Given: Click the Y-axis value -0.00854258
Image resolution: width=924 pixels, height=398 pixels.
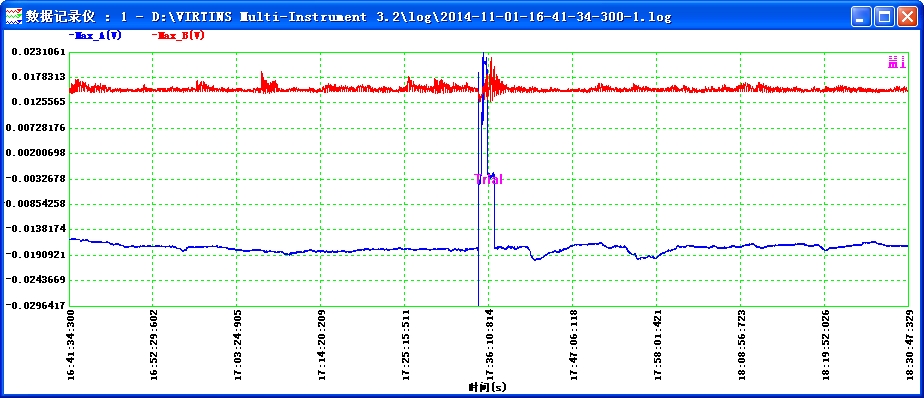Looking at the screenshot, I should 34,204.
